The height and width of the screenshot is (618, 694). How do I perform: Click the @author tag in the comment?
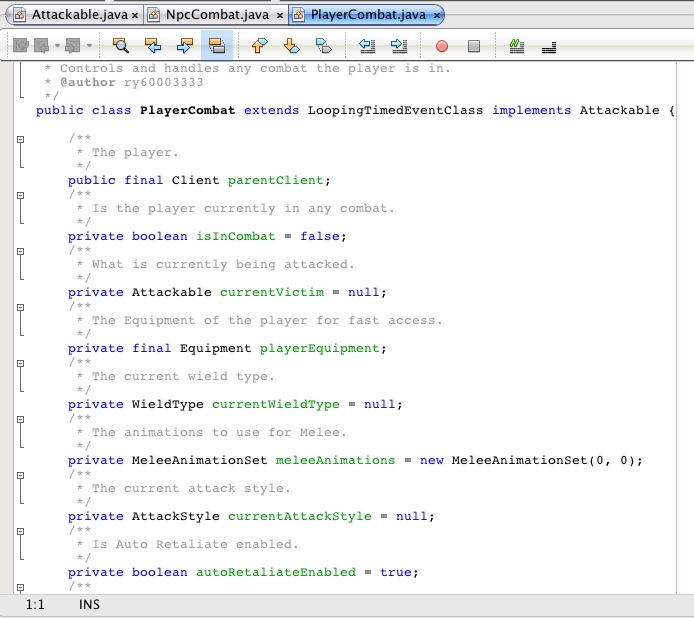pos(88,82)
